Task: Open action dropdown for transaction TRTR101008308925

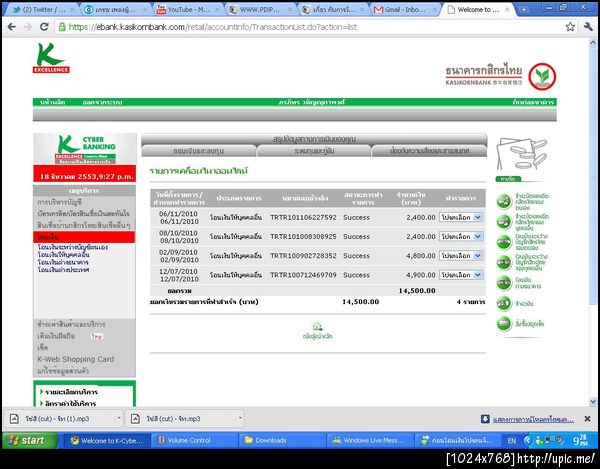Action: coord(461,236)
